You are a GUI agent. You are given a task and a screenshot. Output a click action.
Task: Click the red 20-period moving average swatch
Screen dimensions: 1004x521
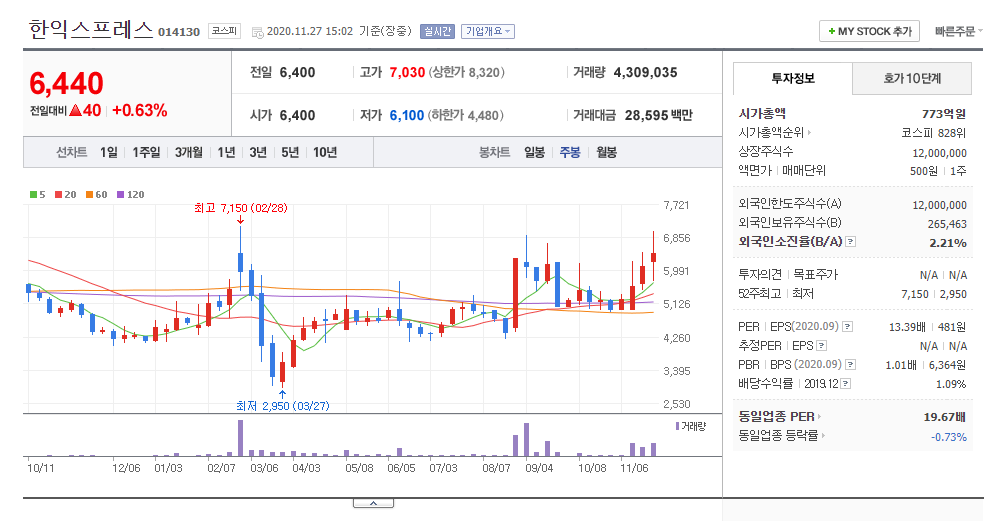(x=58, y=195)
